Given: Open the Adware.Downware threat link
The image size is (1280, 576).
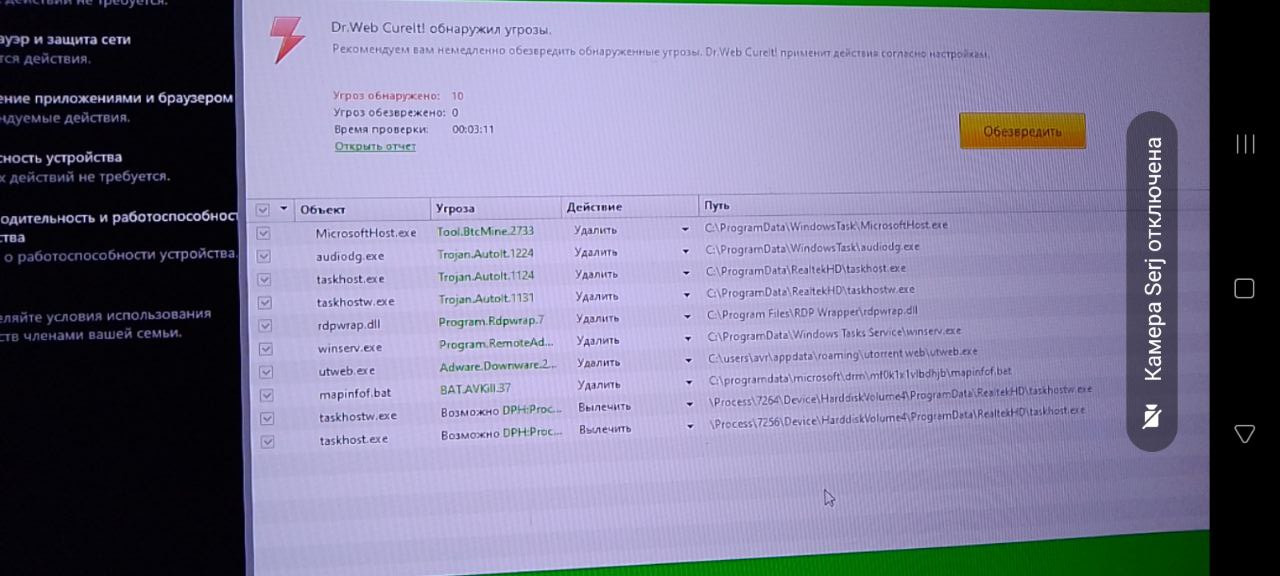Looking at the screenshot, I should pyautogui.click(x=498, y=366).
